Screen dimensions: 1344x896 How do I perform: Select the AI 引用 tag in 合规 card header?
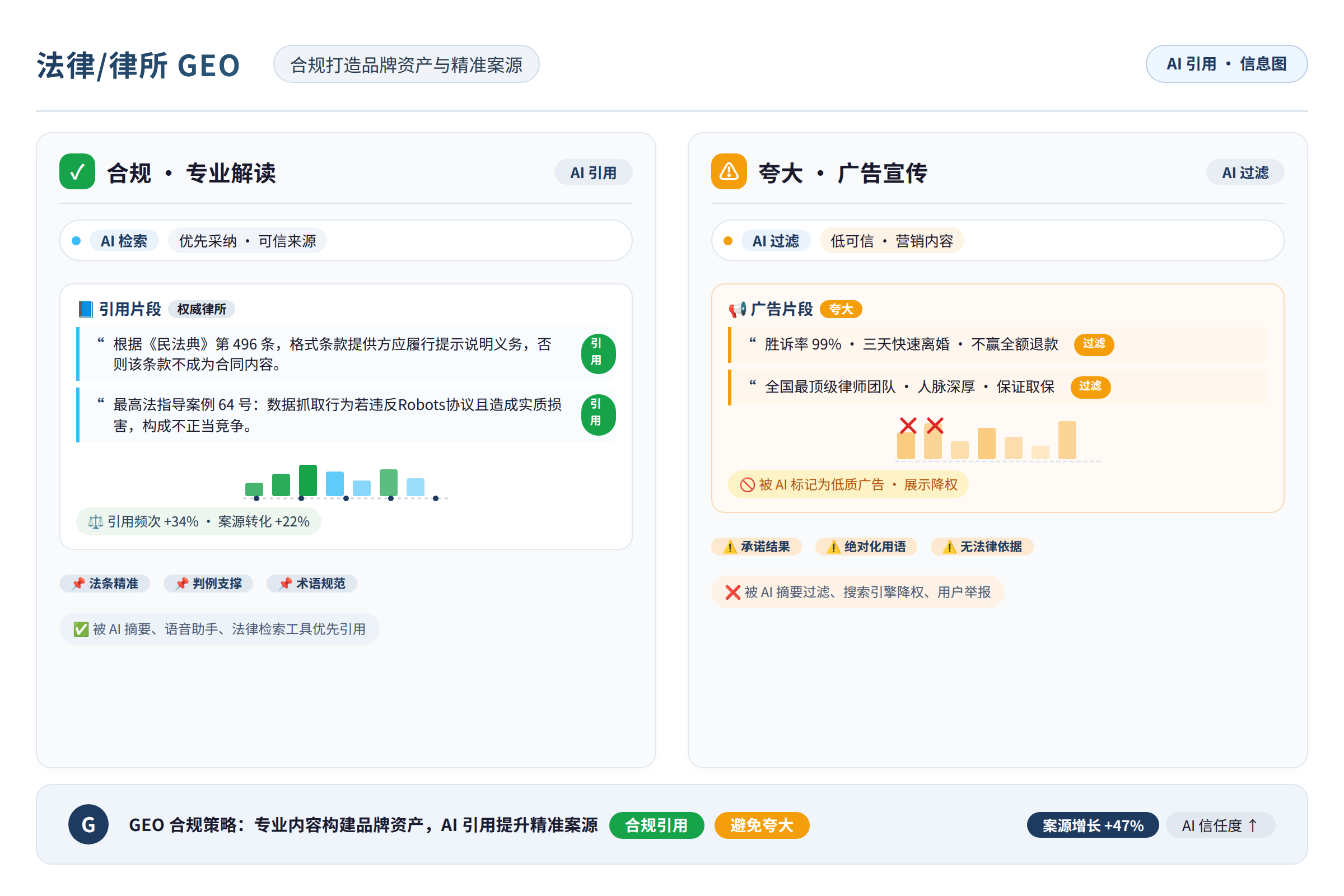click(x=593, y=172)
